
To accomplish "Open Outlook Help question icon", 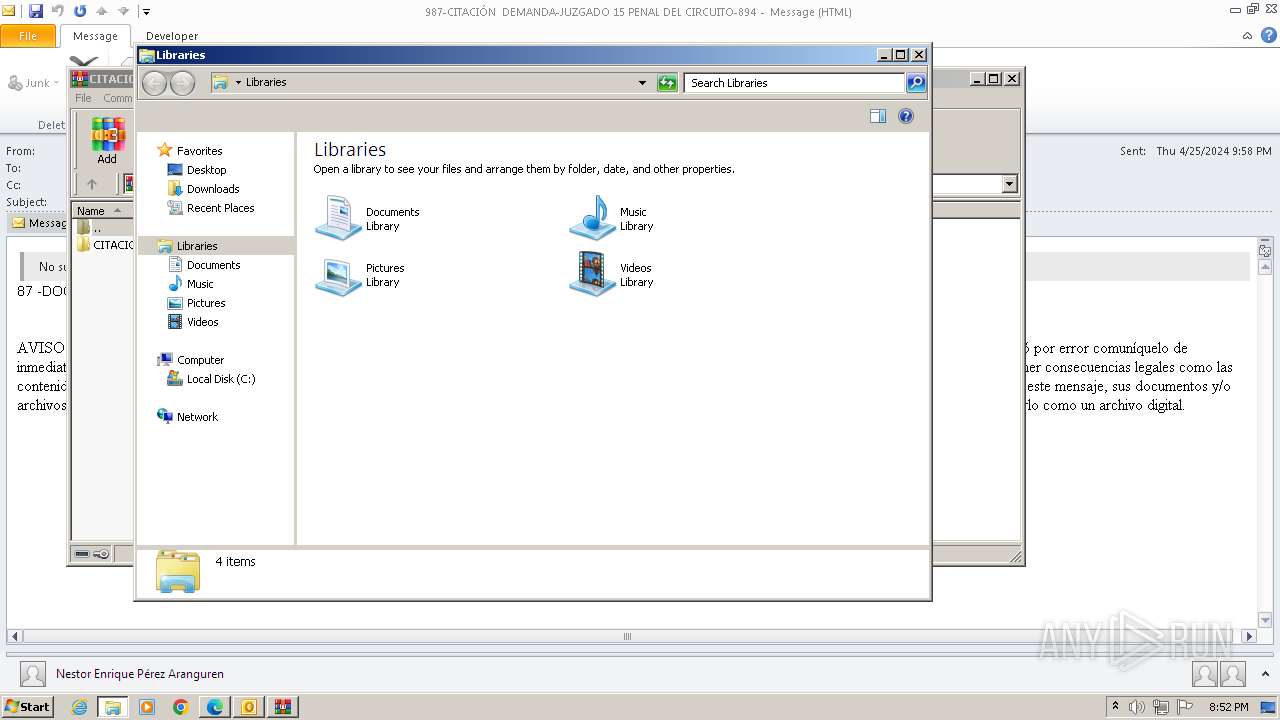I will pyautogui.click(x=1268, y=36).
